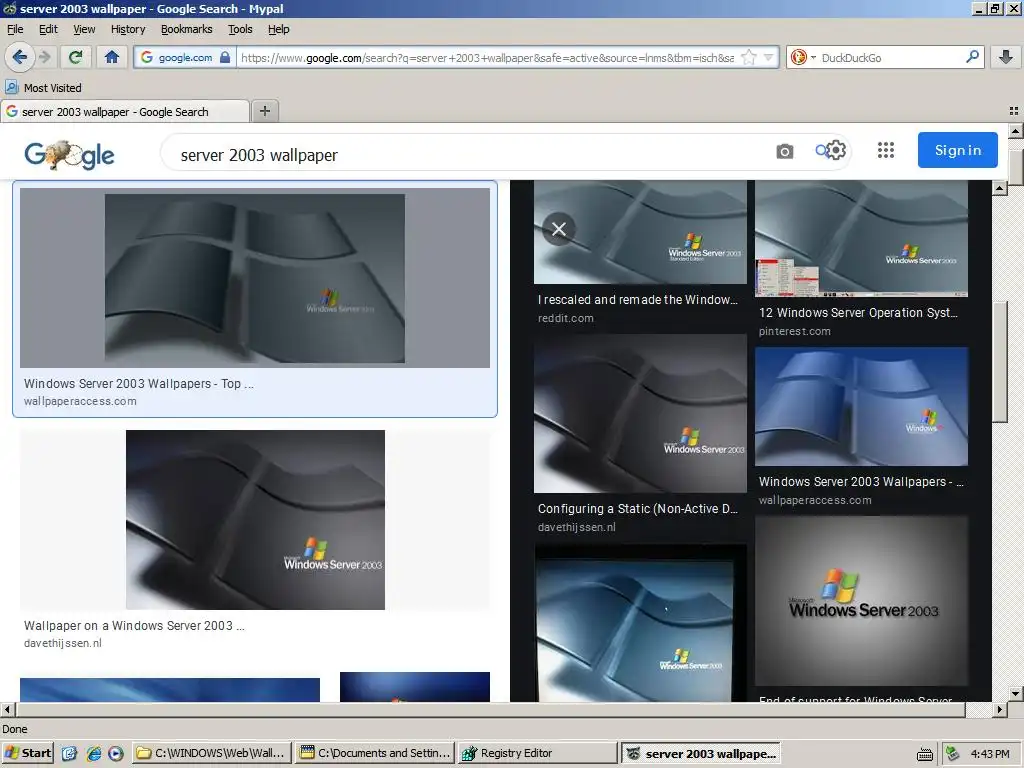Open the Tools menu

tap(240, 29)
